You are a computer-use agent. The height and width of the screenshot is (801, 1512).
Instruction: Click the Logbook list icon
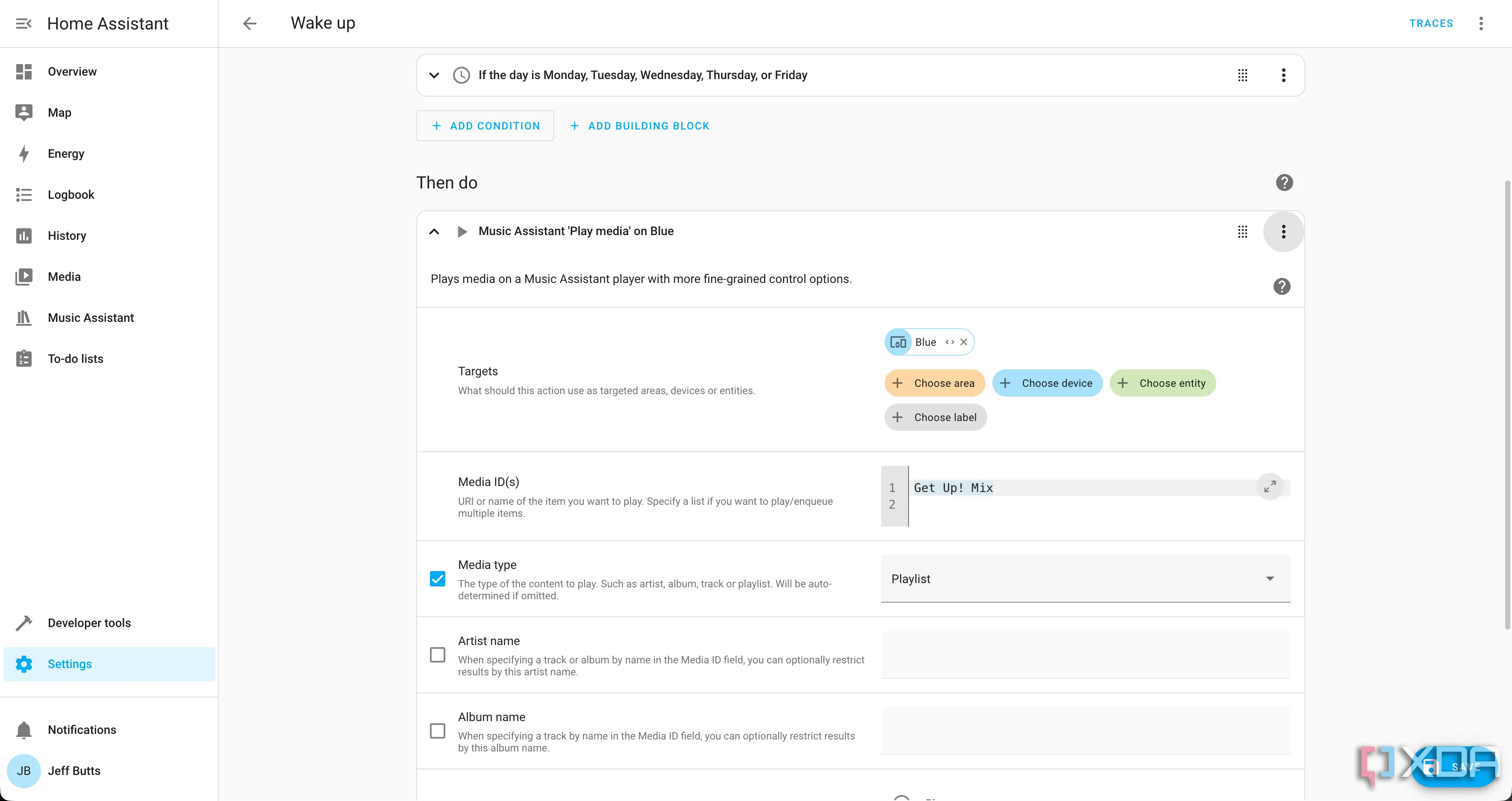[x=24, y=195]
